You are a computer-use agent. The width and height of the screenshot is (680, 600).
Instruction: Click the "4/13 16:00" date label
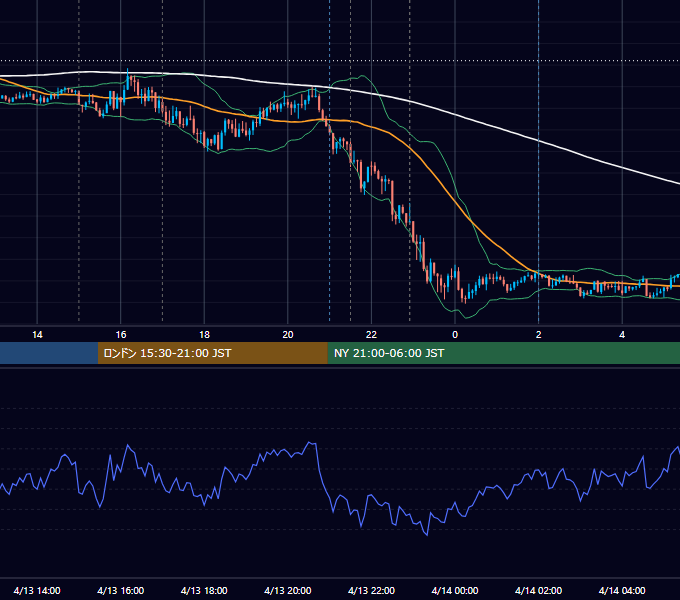(x=121, y=590)
